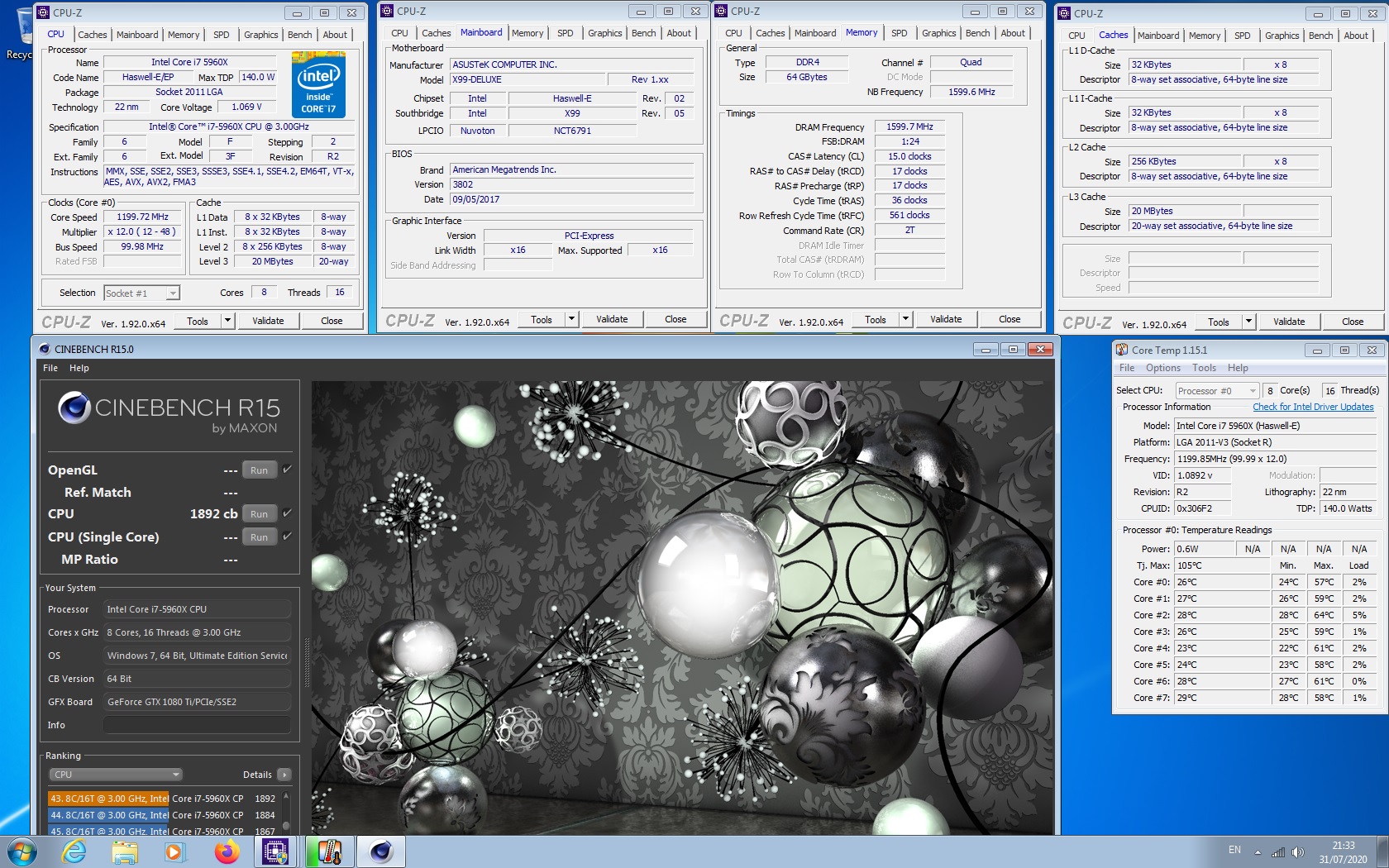Viewport: 1389px width, 868px height.
Task: Launch Internet Explorer from taskbar
Action: (x=74, y=851)
